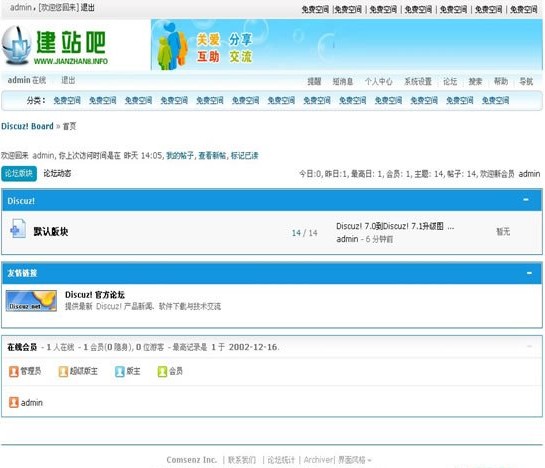Open Discuz! 官方论坛 link
Image resolution: width=545 pixels, height=468 pixels.
pyautogui.click(x=95, y=294)
